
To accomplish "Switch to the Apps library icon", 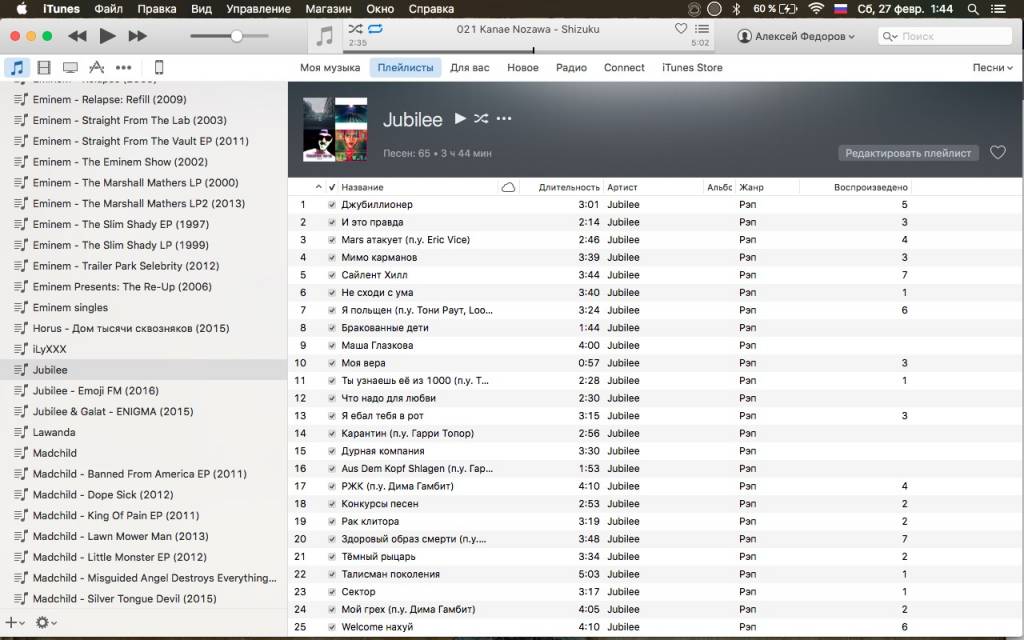I will coord(97,67).
